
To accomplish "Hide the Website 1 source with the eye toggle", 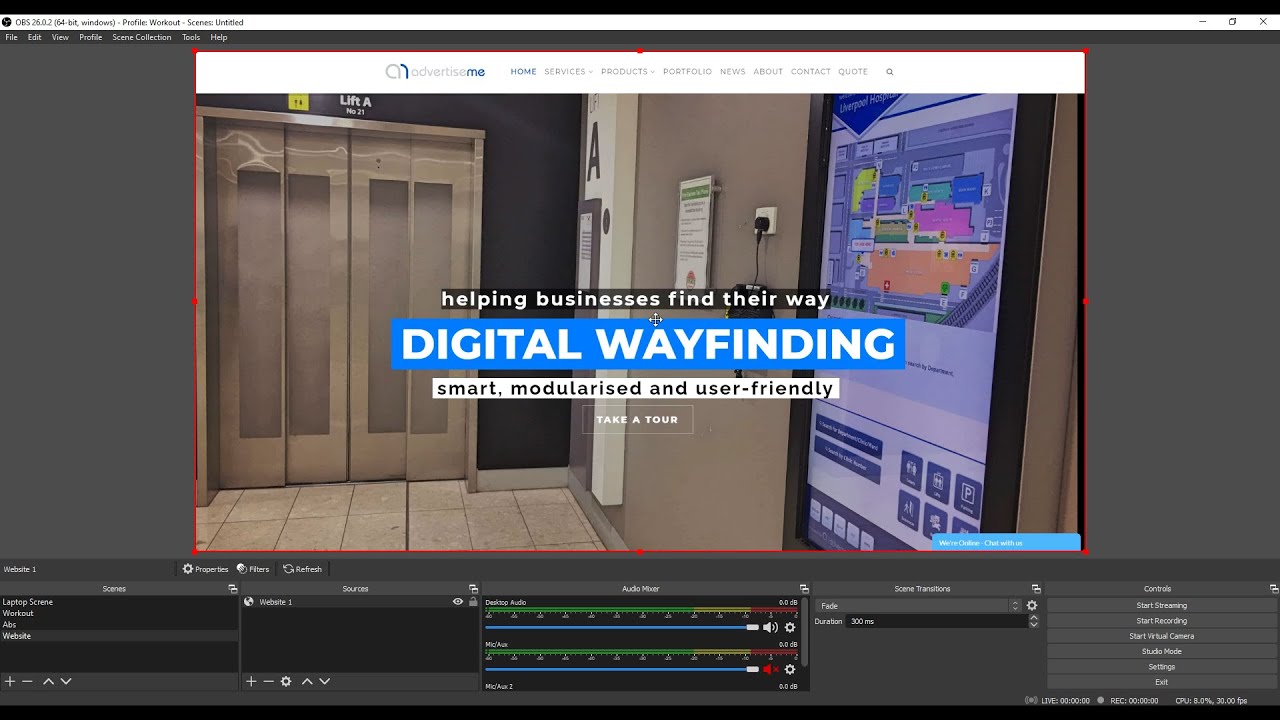I will coord(458,601).
